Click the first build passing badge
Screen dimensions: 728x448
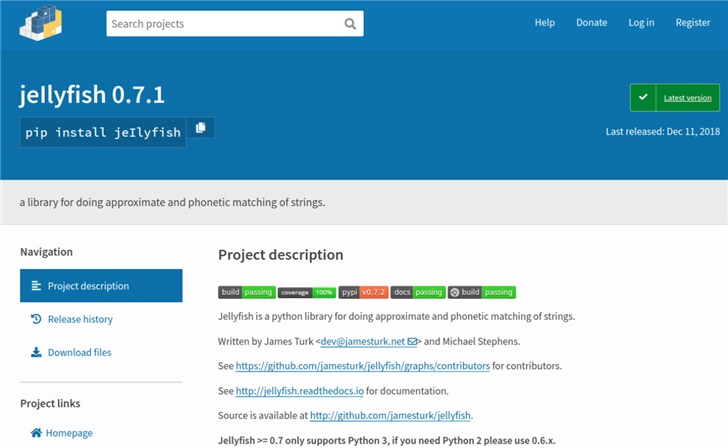coord(247,292)
